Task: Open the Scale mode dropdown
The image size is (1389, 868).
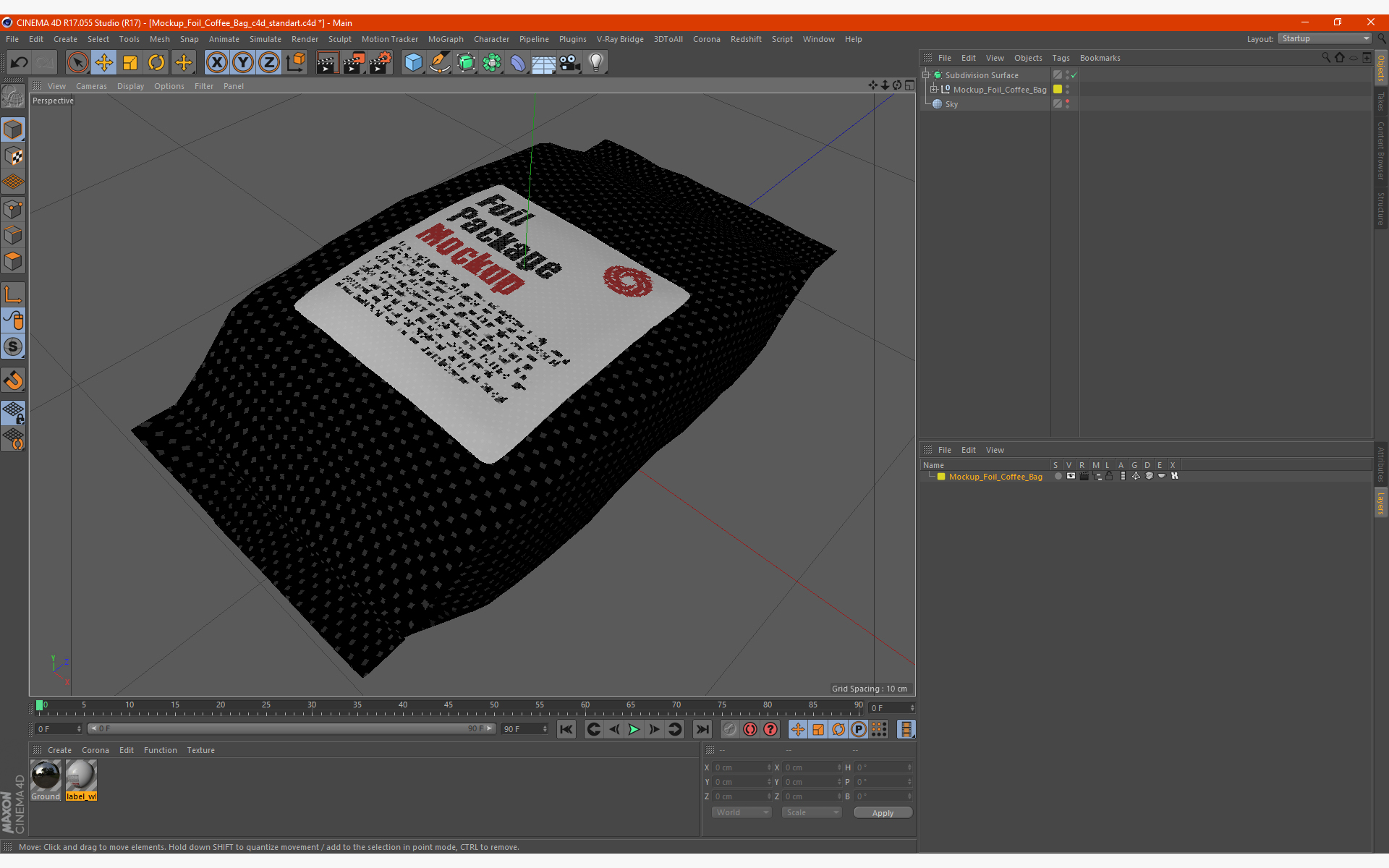Action: pos(812,812)
